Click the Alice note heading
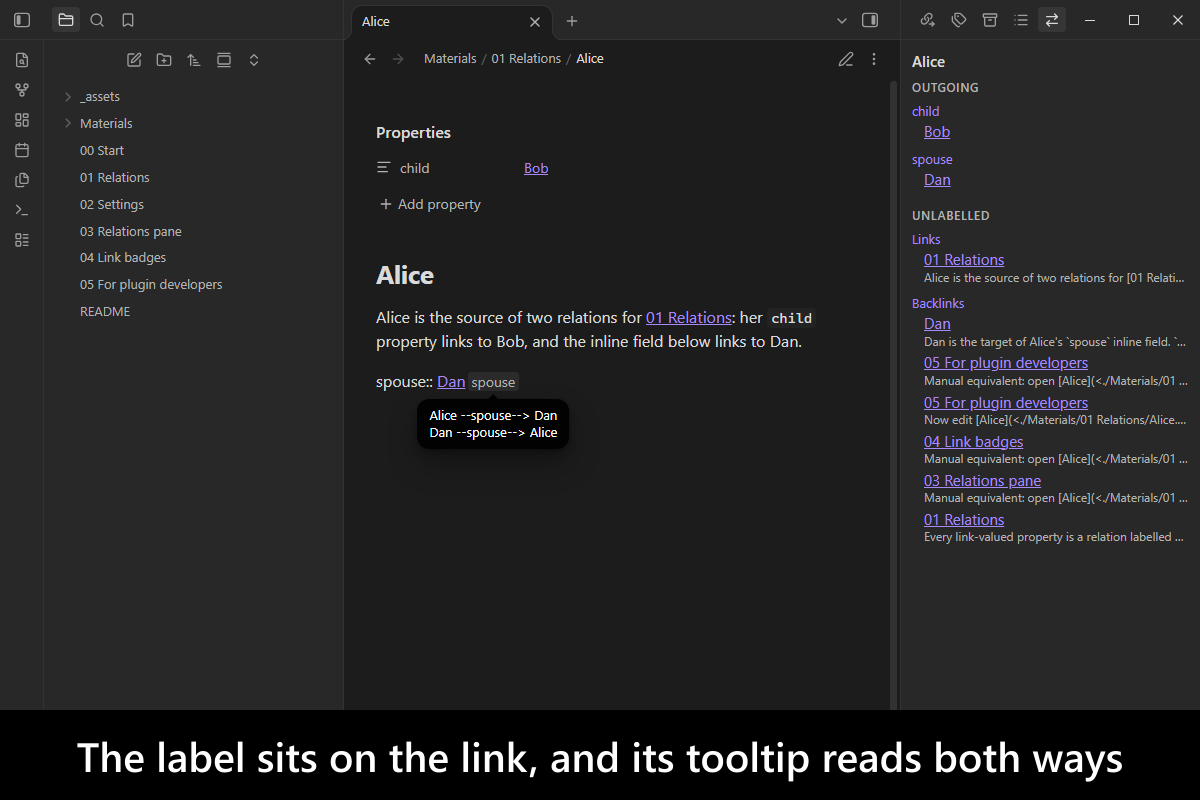This screenshot has width=1200, height=800. point(405,276)
